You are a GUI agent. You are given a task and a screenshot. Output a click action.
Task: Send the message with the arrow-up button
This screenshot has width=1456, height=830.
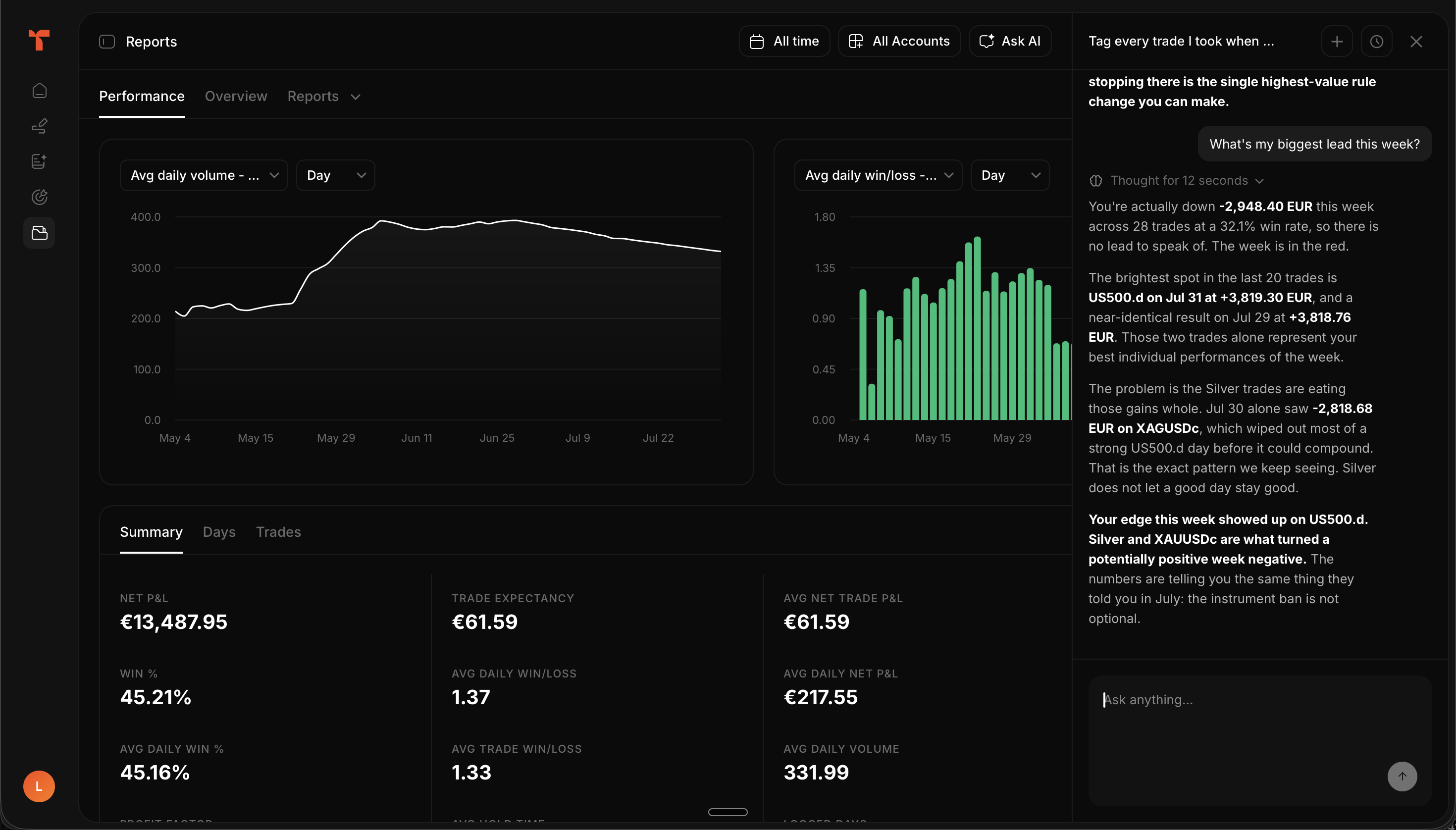point(1402,777)
